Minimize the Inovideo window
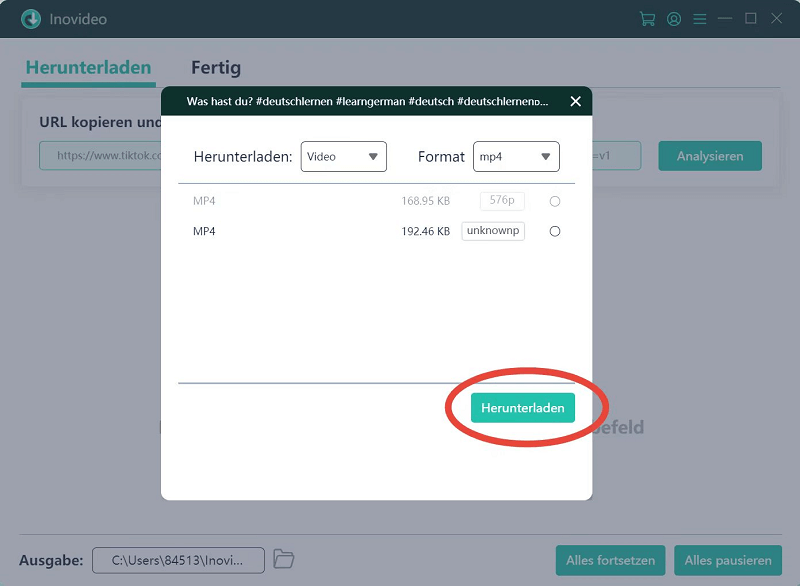The width and height of the screenshot is (800, 586). coord(724,19)
